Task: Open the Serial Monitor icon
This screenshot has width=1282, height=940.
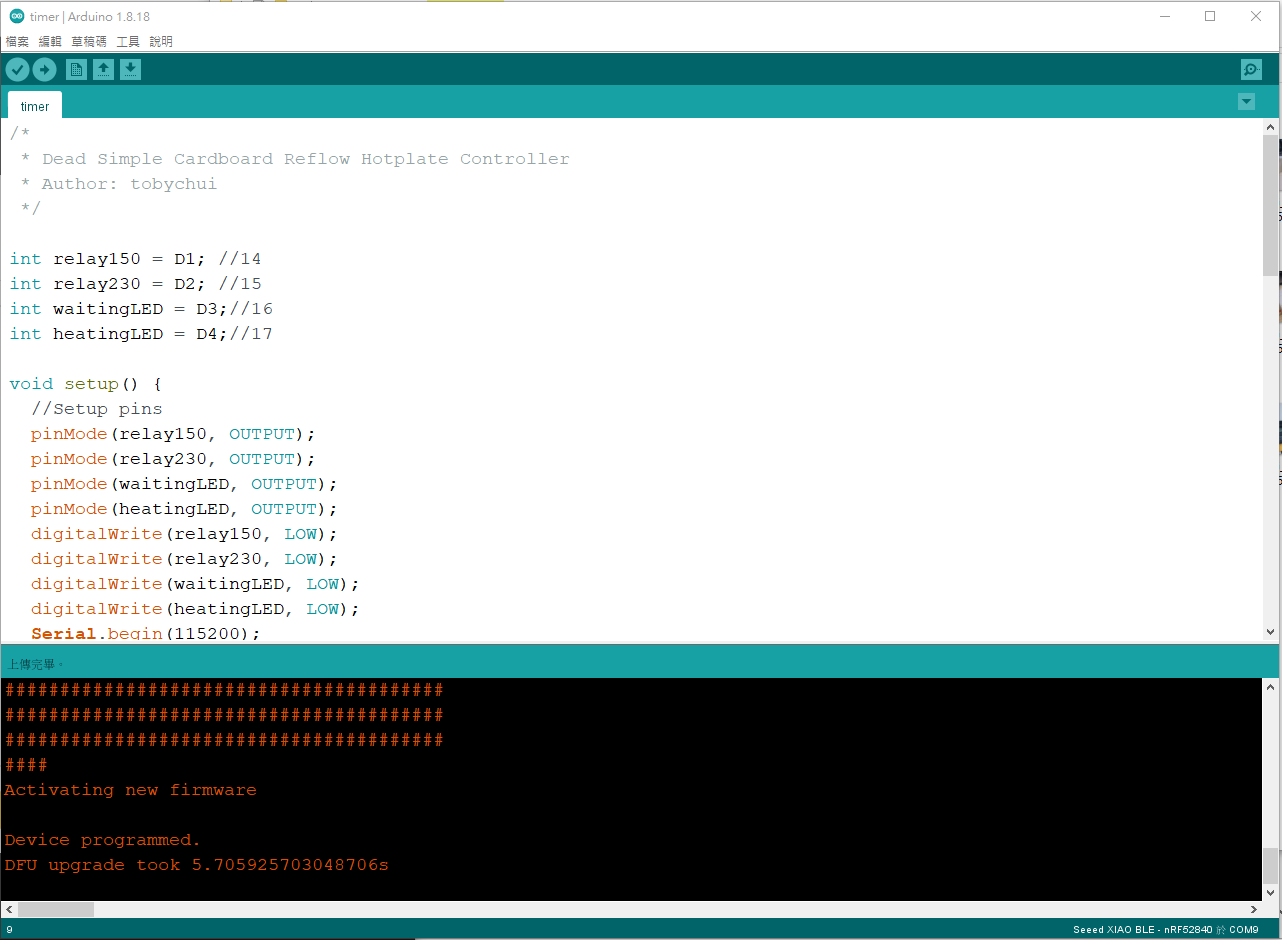Action: point(1250,69)
